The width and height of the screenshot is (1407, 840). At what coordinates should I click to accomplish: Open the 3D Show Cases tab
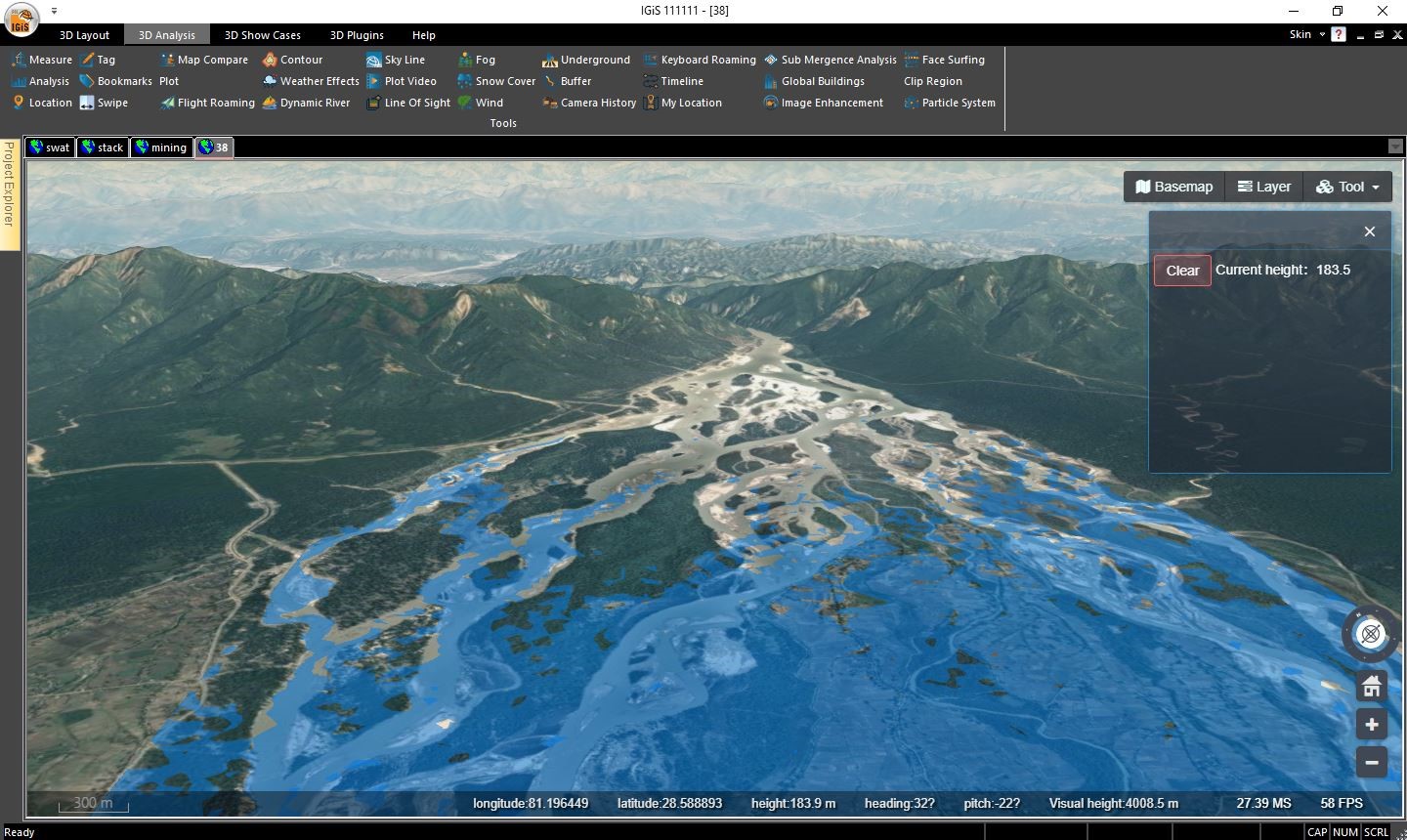point(263,35)
